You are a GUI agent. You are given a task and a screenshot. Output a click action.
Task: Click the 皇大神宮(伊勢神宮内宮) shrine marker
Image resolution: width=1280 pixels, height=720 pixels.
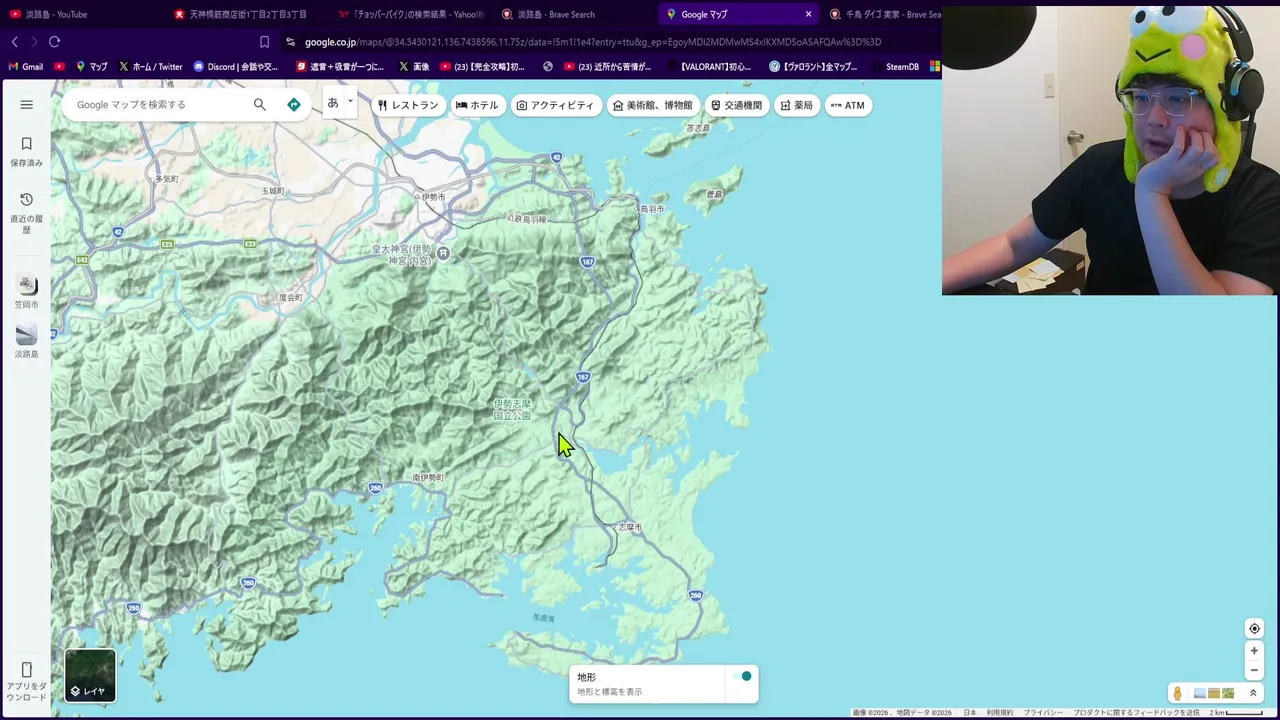(x=443, y=253)
